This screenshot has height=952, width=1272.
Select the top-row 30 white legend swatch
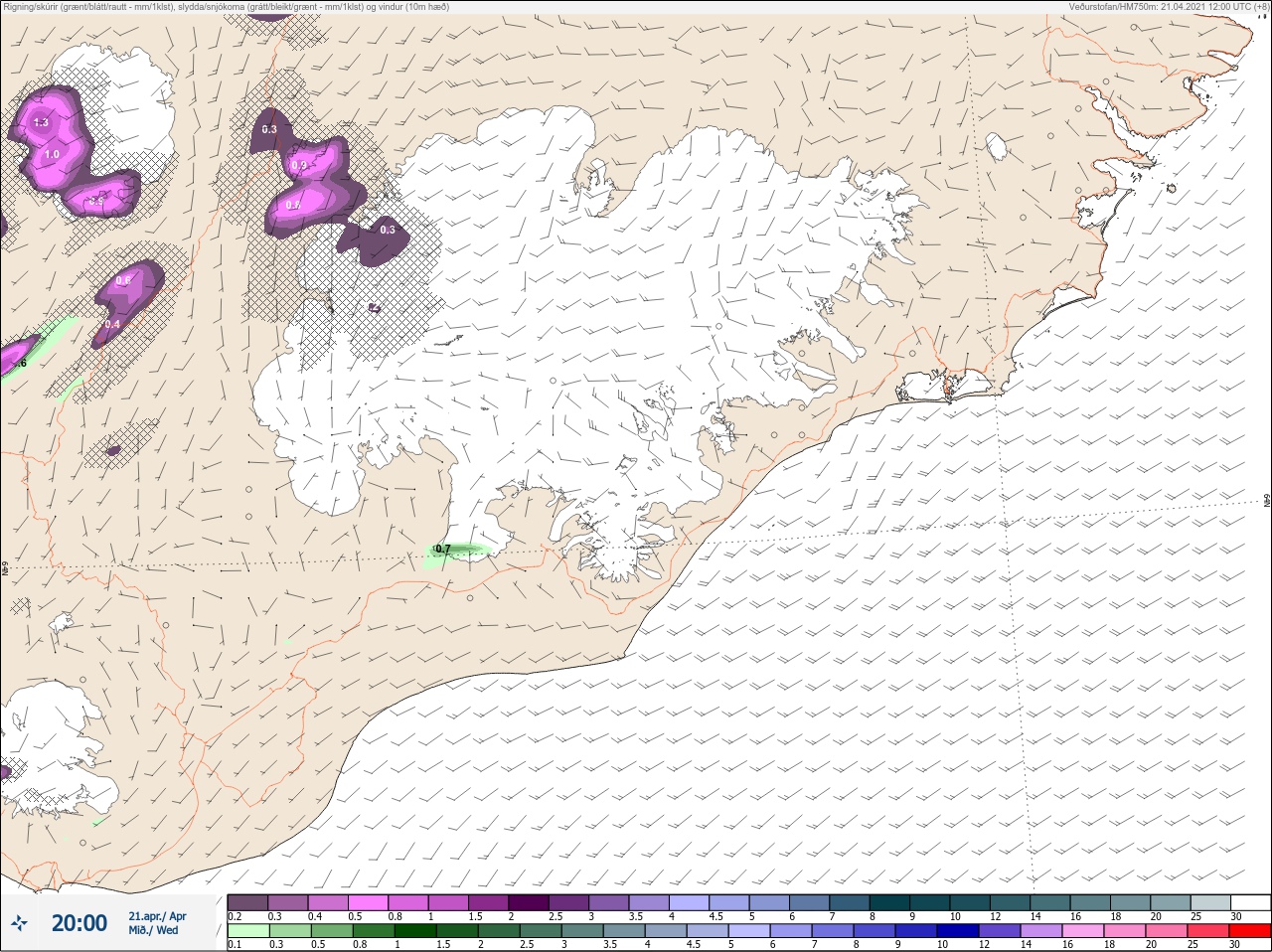(x=1250, y=902)
